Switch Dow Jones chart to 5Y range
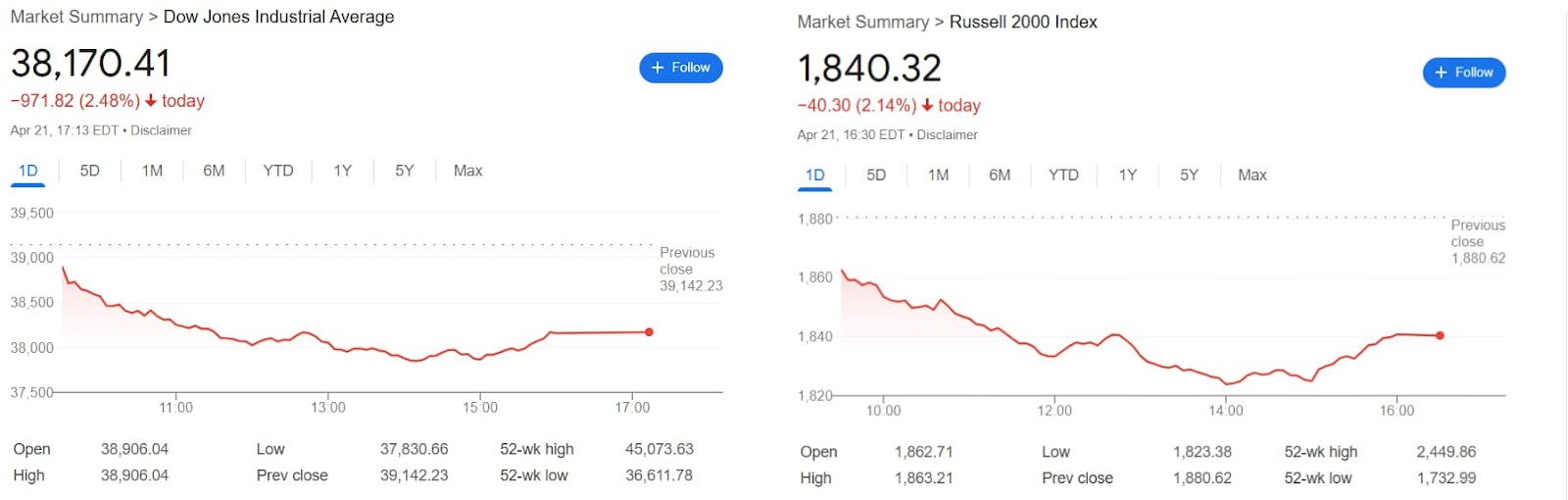Screen dimensions: 1568x500 [x=405, y=171]
